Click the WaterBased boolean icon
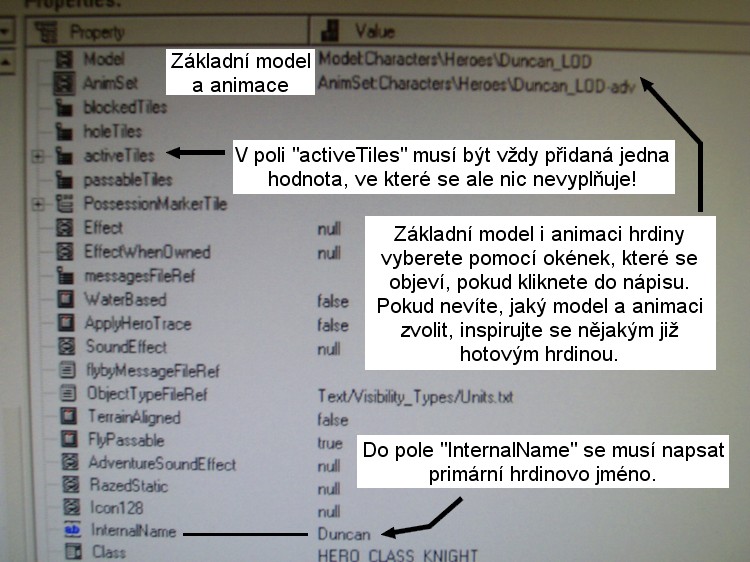This screenshot has height=562, width=750. [66, 299]
